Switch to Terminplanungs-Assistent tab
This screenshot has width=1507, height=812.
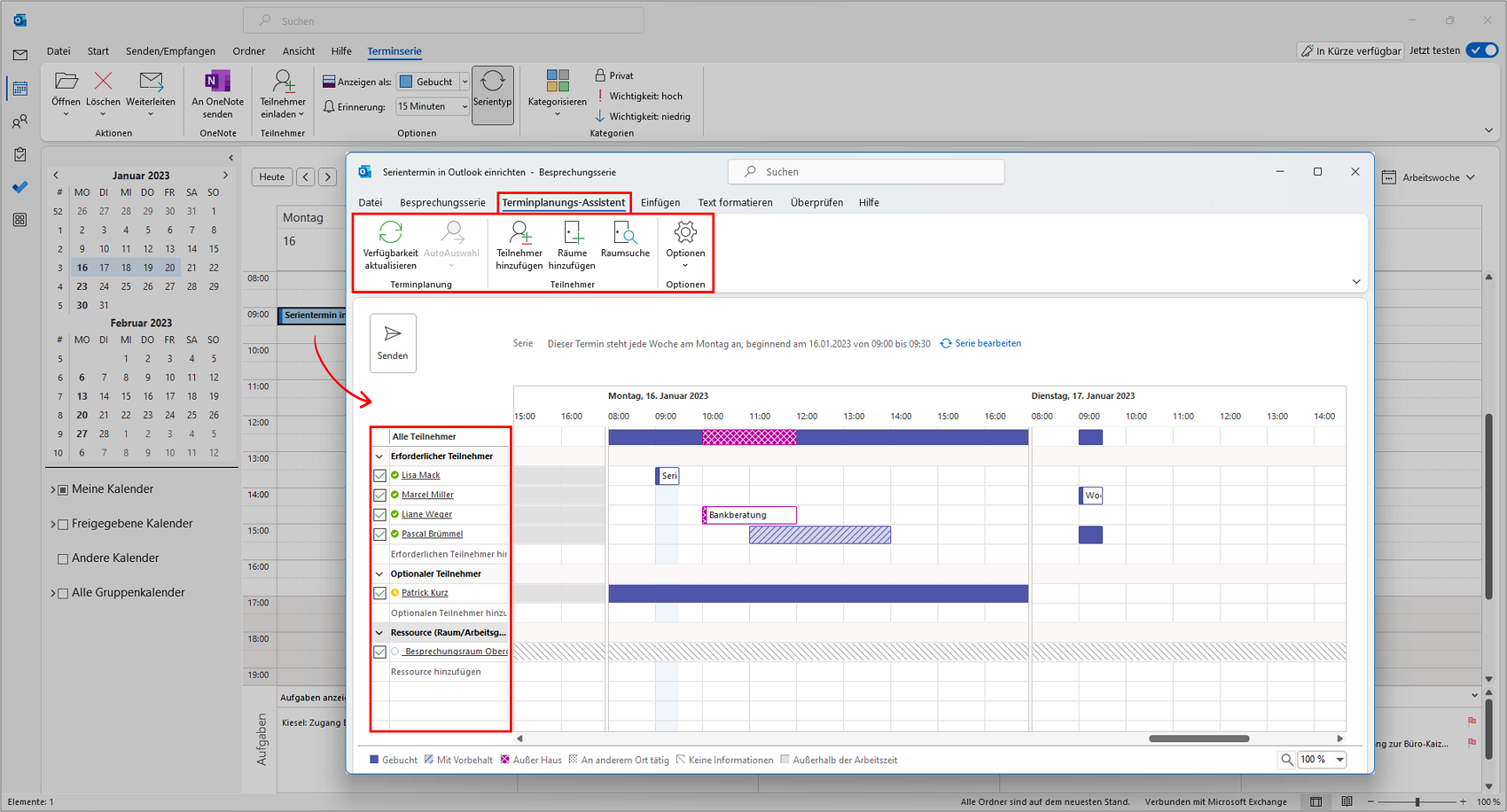point(564,202)
